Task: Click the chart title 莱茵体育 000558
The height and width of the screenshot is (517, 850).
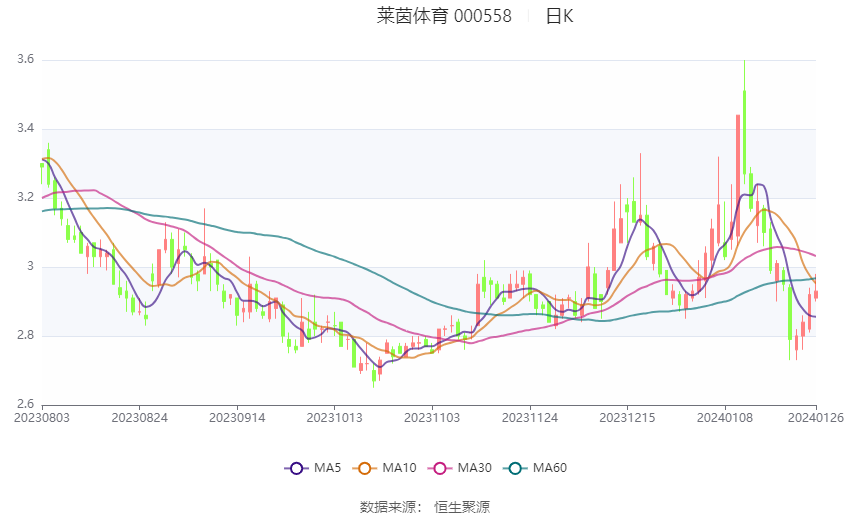Action: [444, 16]
